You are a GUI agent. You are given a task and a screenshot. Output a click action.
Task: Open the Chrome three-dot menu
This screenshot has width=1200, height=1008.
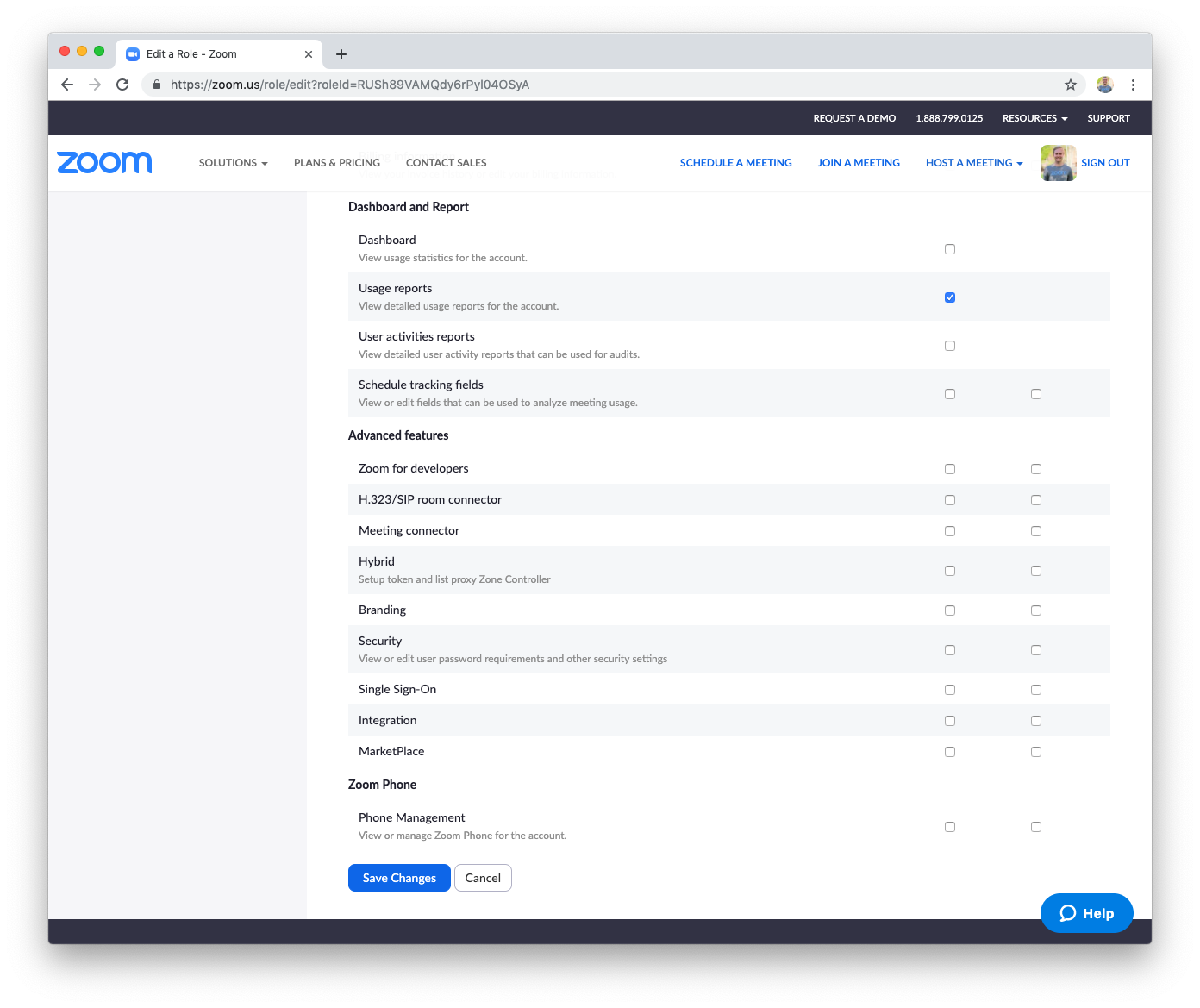(1133, 85)
